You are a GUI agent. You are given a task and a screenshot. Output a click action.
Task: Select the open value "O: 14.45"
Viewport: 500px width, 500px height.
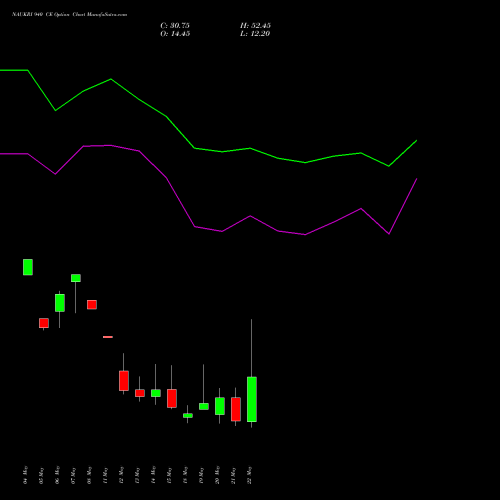tap(175, 34)
